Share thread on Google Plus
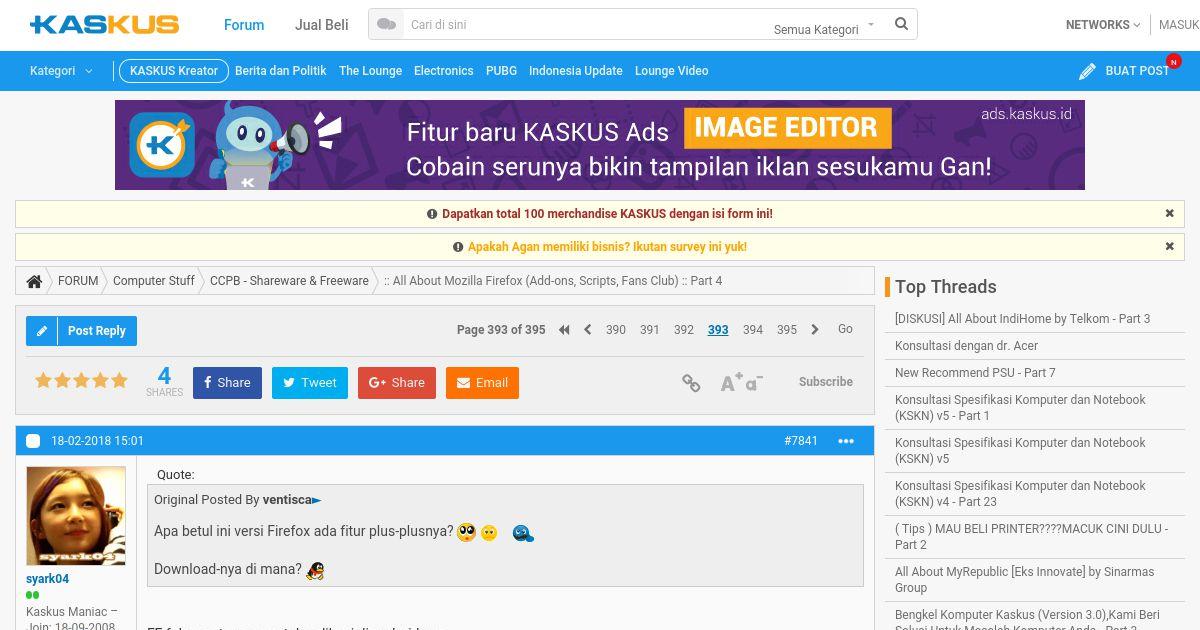 click(x=397, y=383)
